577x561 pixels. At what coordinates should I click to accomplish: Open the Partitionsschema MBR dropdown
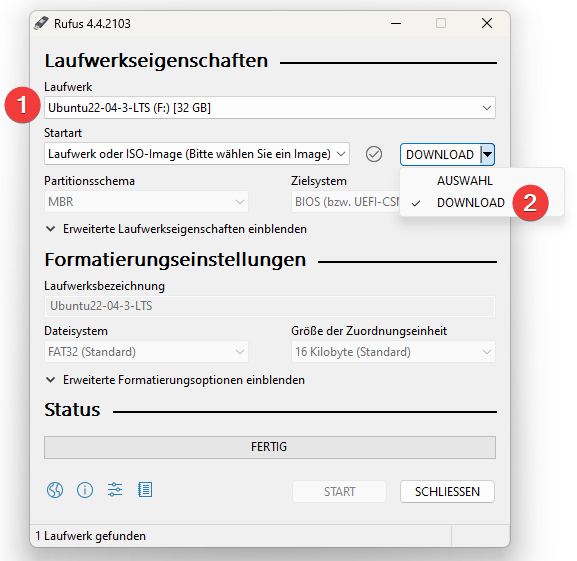(x=146, y=202)
